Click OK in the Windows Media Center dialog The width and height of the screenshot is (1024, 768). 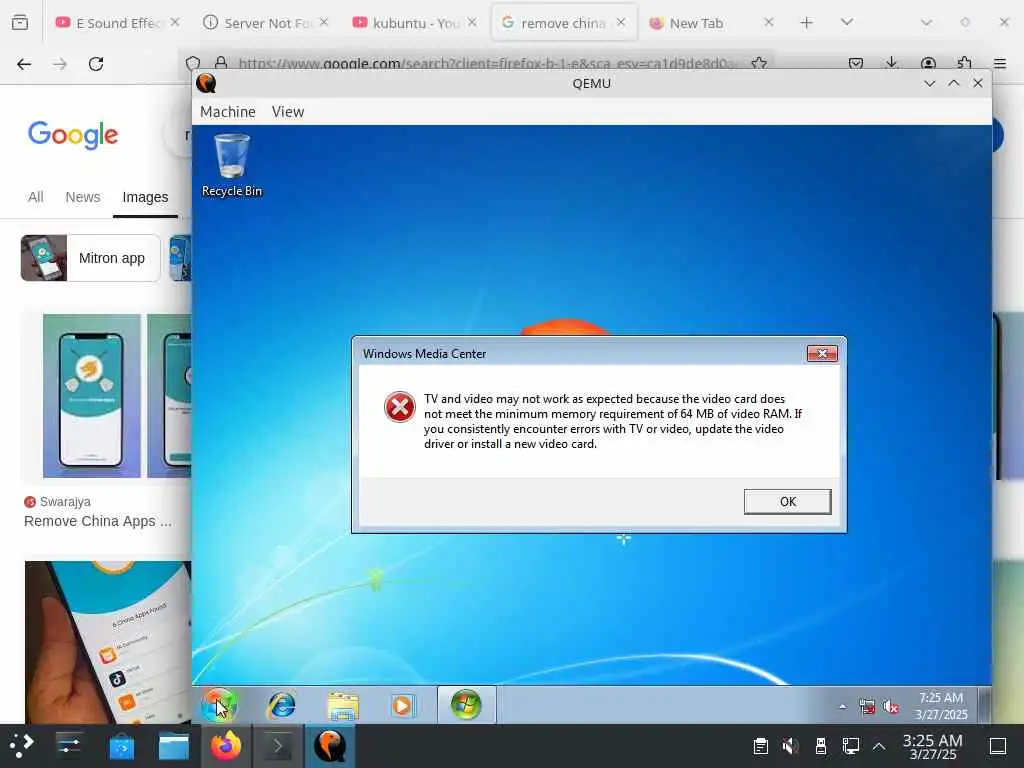pos(787,502)
